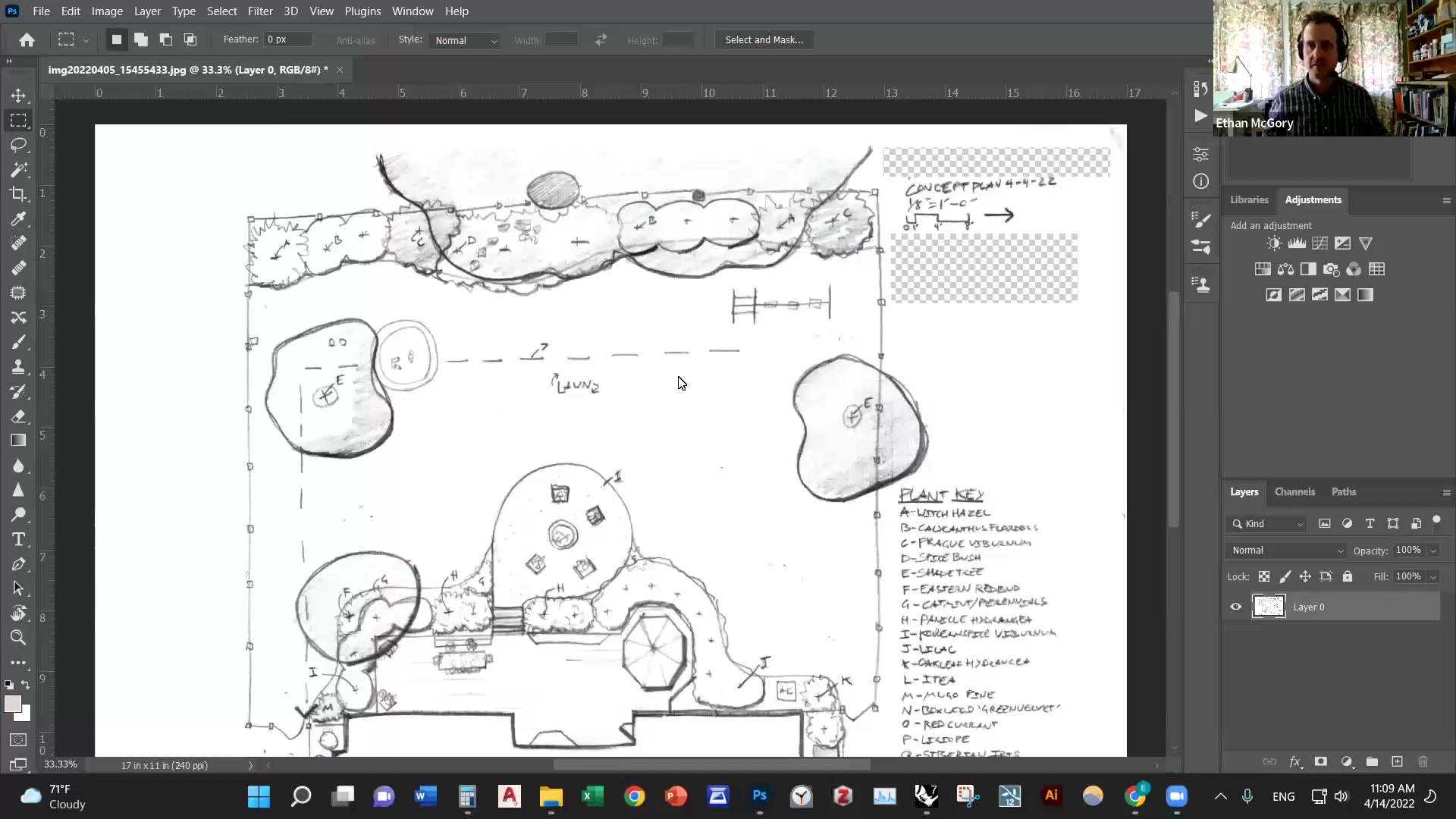The image size is (1456, 819).
Task: Select the Clone Stamp tool
Action: point(19,366)
